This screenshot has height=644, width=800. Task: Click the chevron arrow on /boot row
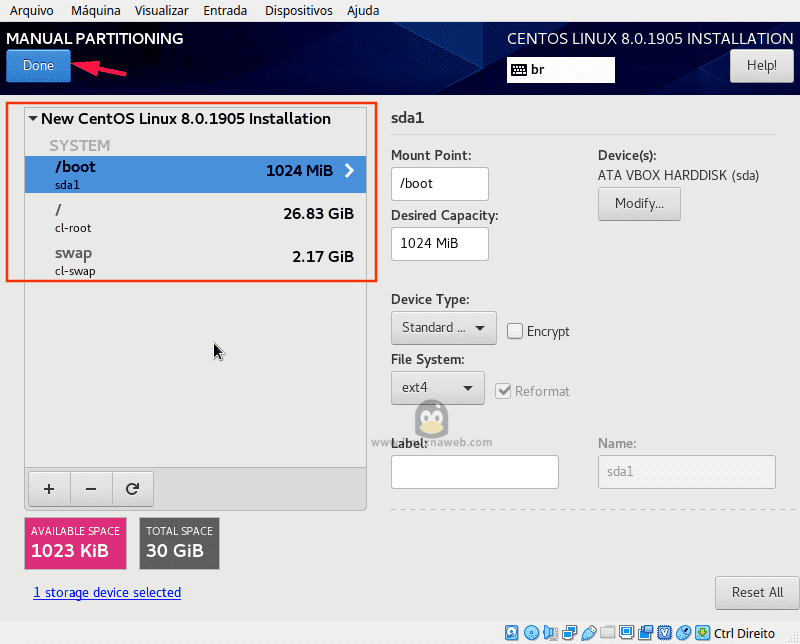349,170
